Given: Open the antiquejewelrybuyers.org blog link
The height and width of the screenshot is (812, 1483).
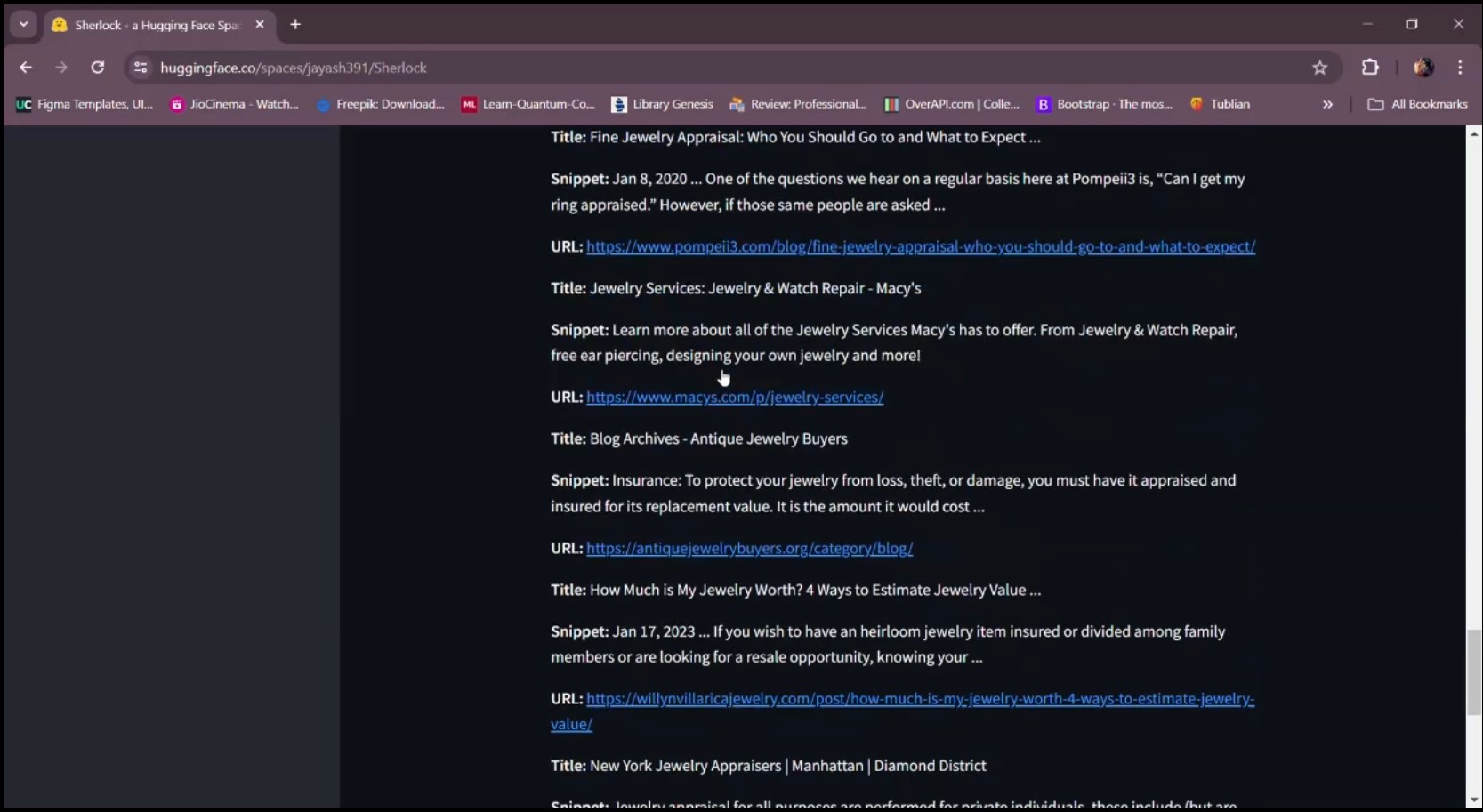Looking at the screenshot, I should [750, 548].
